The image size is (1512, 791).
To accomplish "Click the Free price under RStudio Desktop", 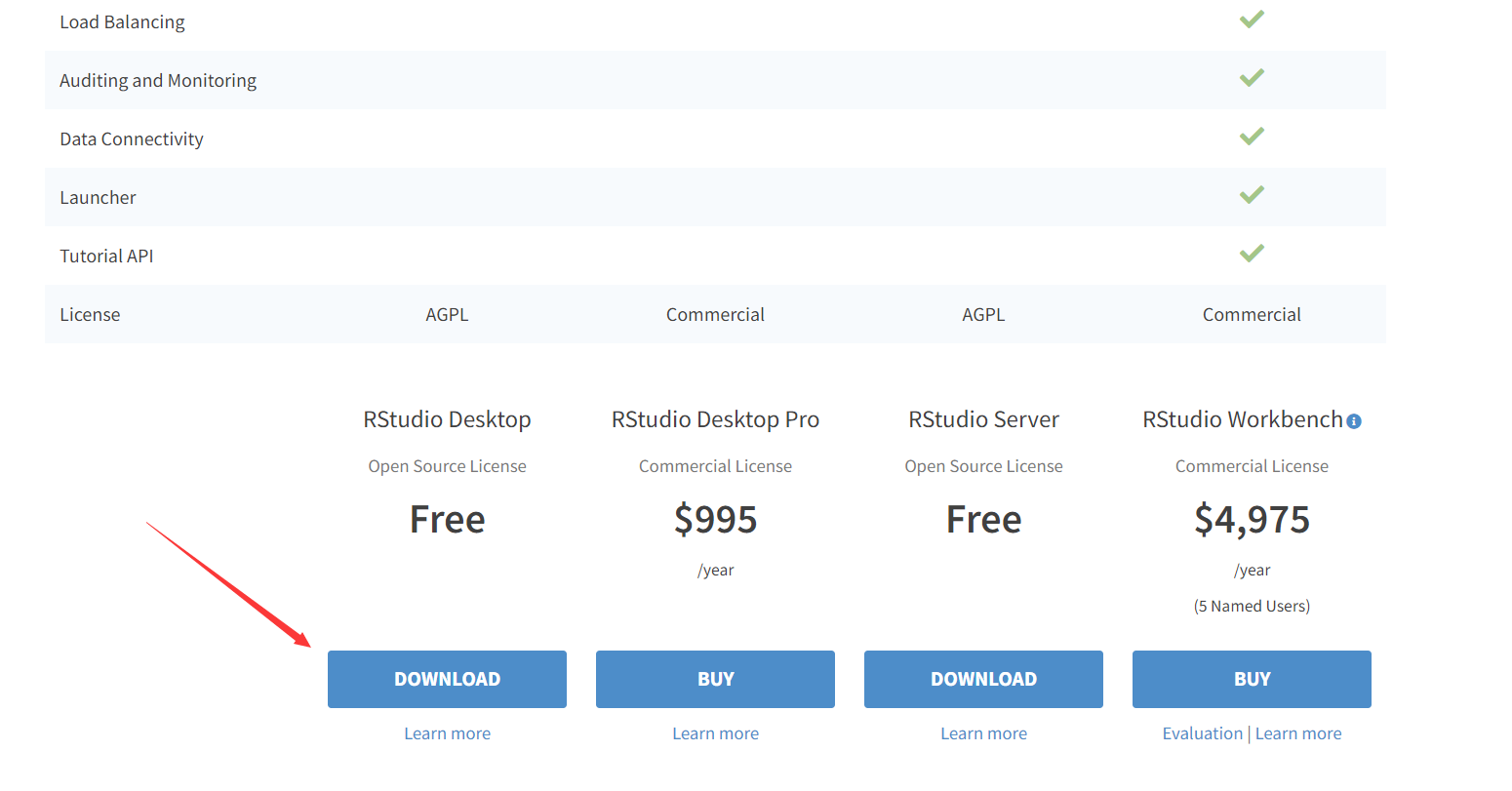I will pos(447,519).
